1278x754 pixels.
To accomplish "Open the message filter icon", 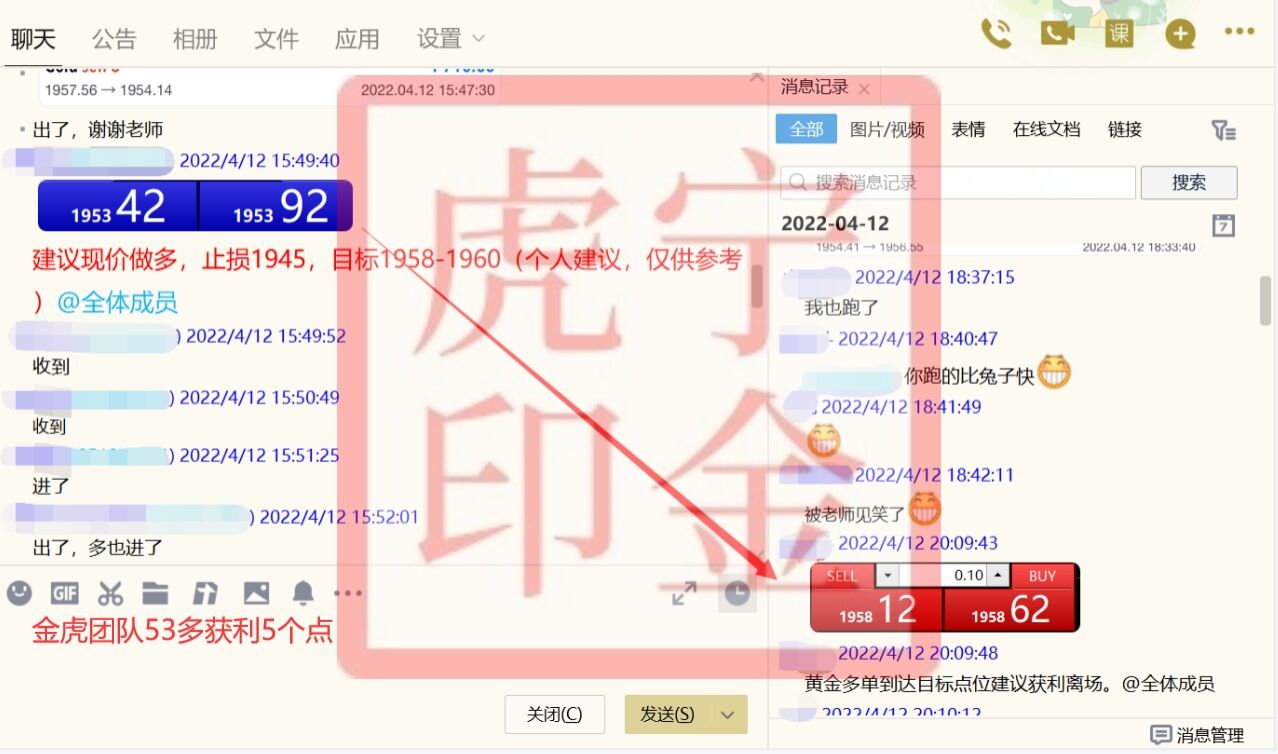I will coord(1223,130).
